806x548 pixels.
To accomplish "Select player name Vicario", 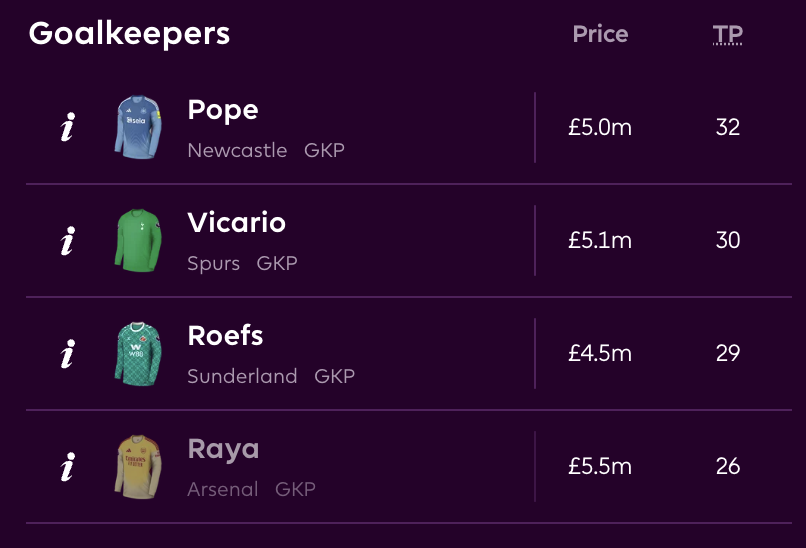I will pos(236,222).
